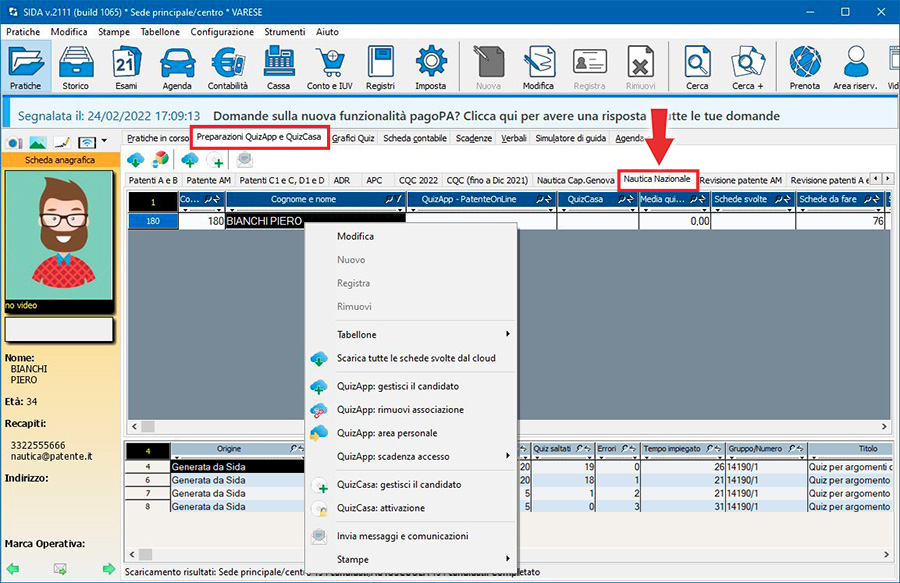This screenshot has height=583, width=900.
Task: Click the Scheda anagrafica header button
Action: click(60, 160)
